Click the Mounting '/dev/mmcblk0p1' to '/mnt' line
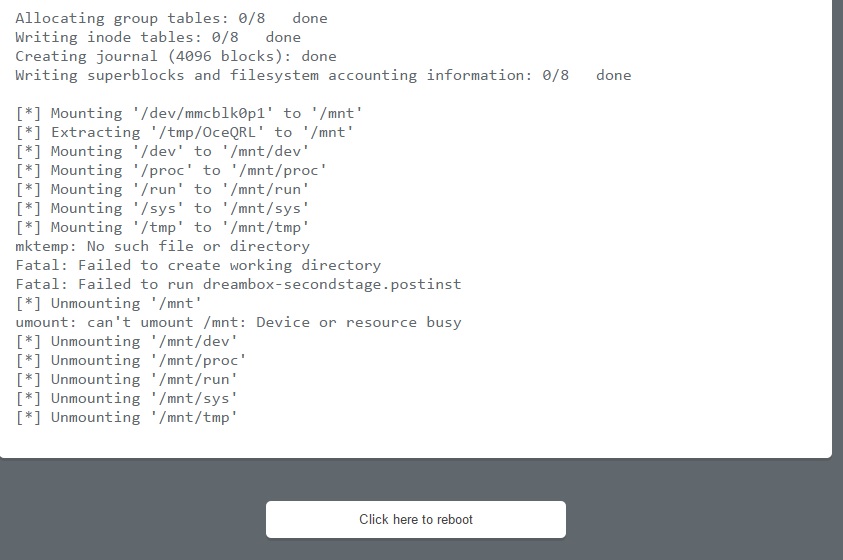The height and width of the screenshot is (560, 843). (x=189, y=113)
